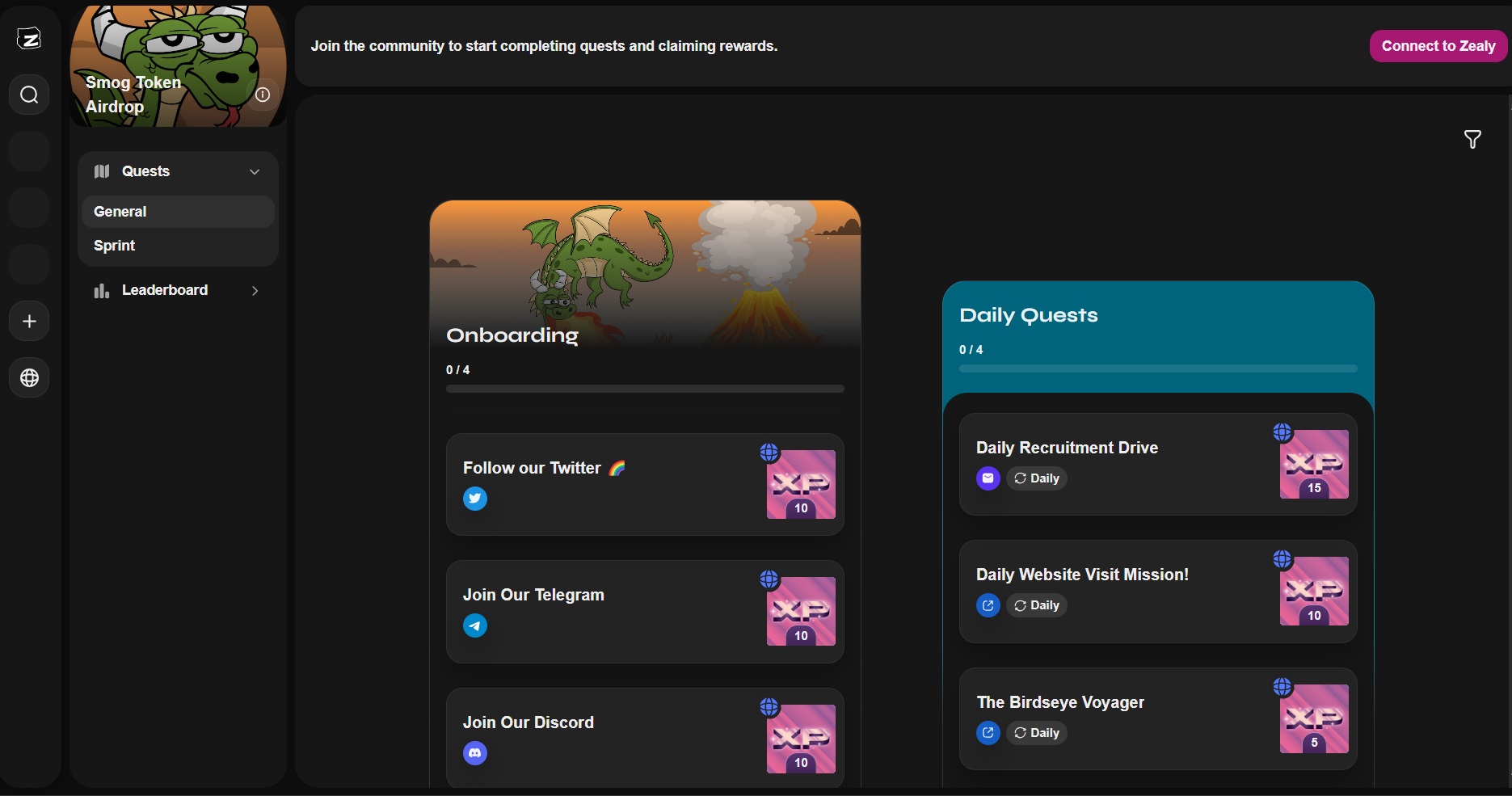
Task: Open the globe explore icon in sidebar
Action: 29,378
